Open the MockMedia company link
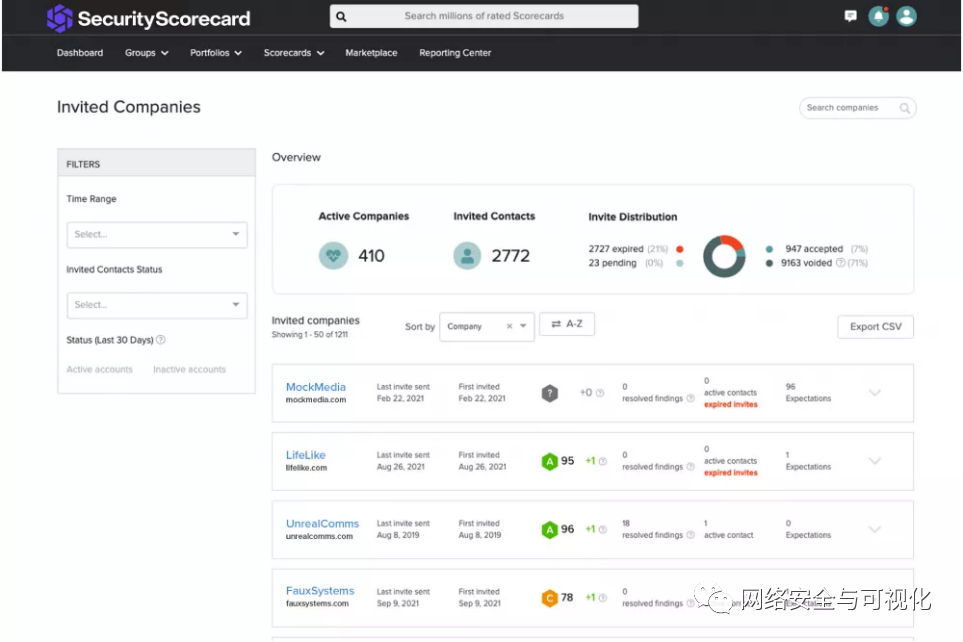 316,387
